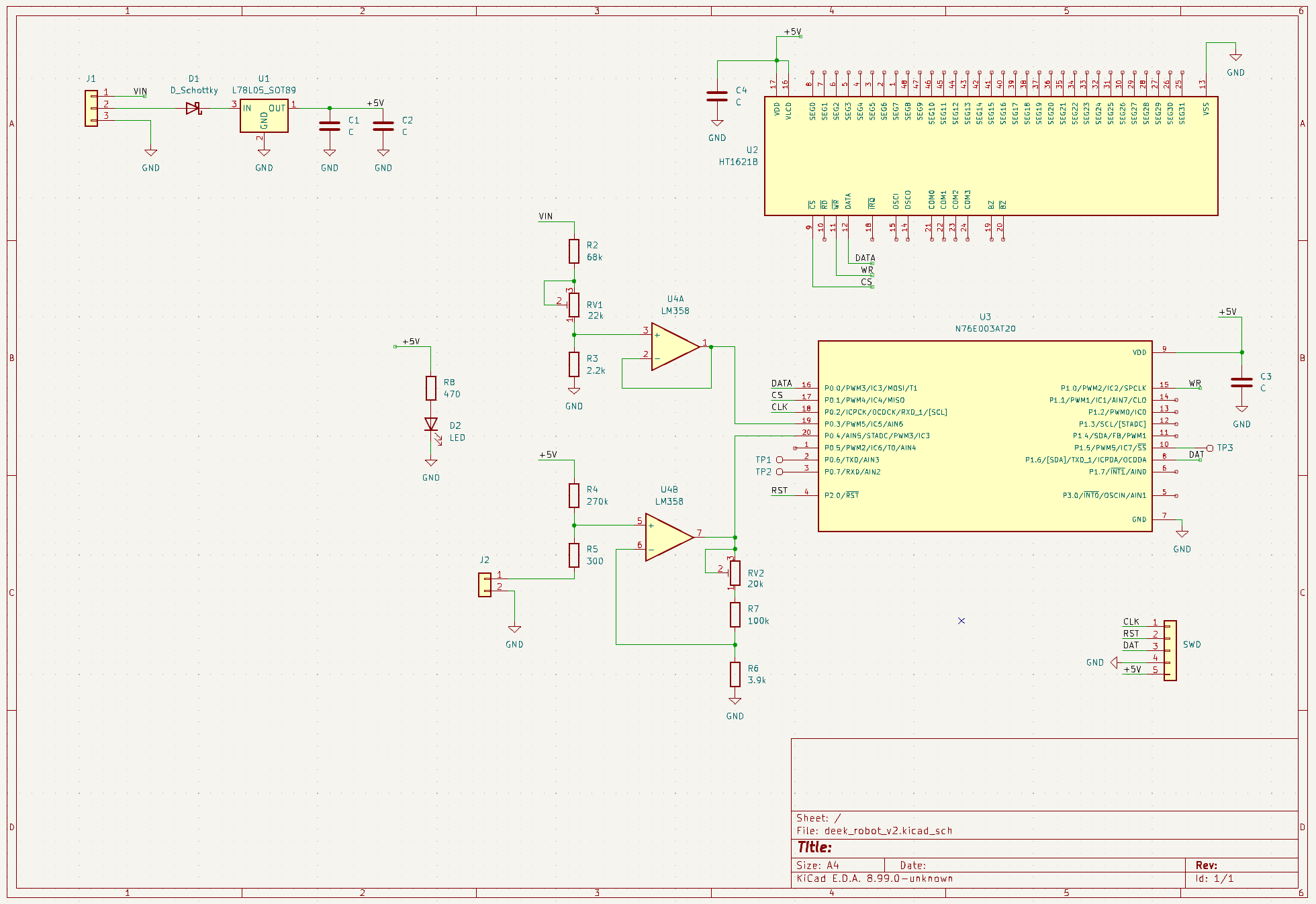The image size is (1316, 904).
Task: Click the U4B LM358 op-amp triangle
Action: click(x=669, y=537)
